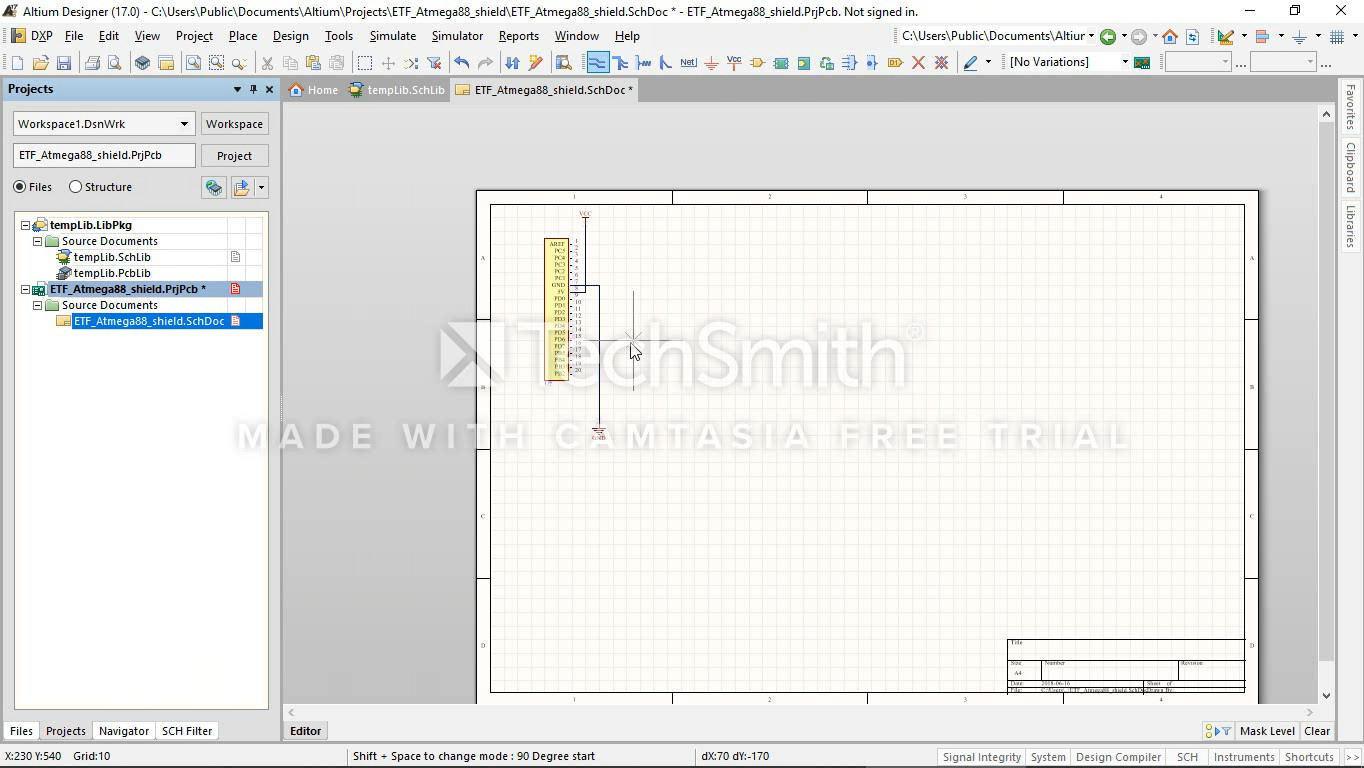Click the Home page toolbar icon
Image resolution: width=1364 pixels, height=768 pixels.
click(x=1169, y=37)
